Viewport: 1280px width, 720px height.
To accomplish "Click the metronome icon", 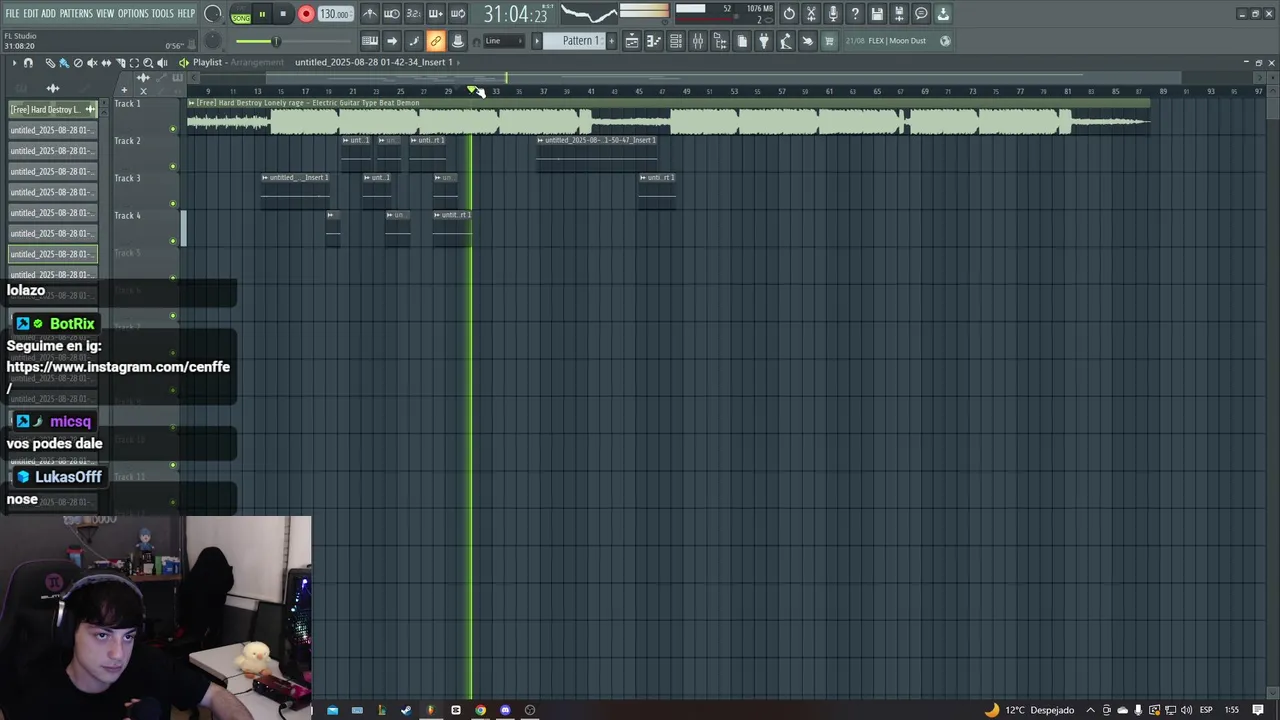I will pos(369,14).
